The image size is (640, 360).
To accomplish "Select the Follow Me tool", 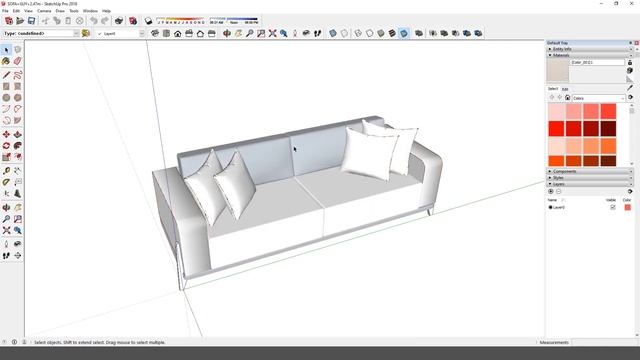I will coord(18,146).
